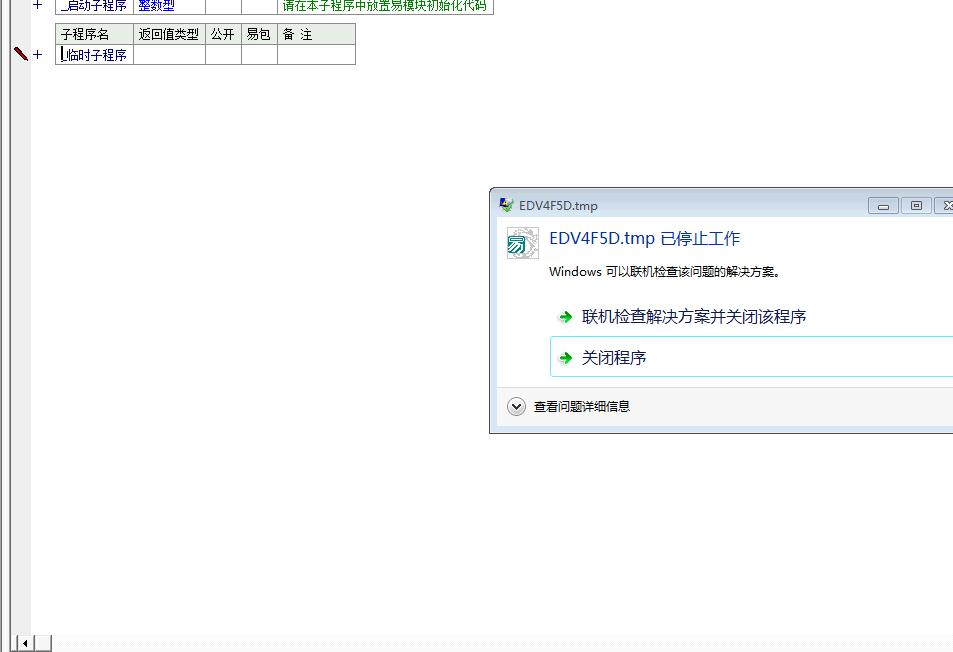The image size is (953, 652).
Task: Toggle the 易包 cell for 临时子程序
Action: (x=259, y=55)
